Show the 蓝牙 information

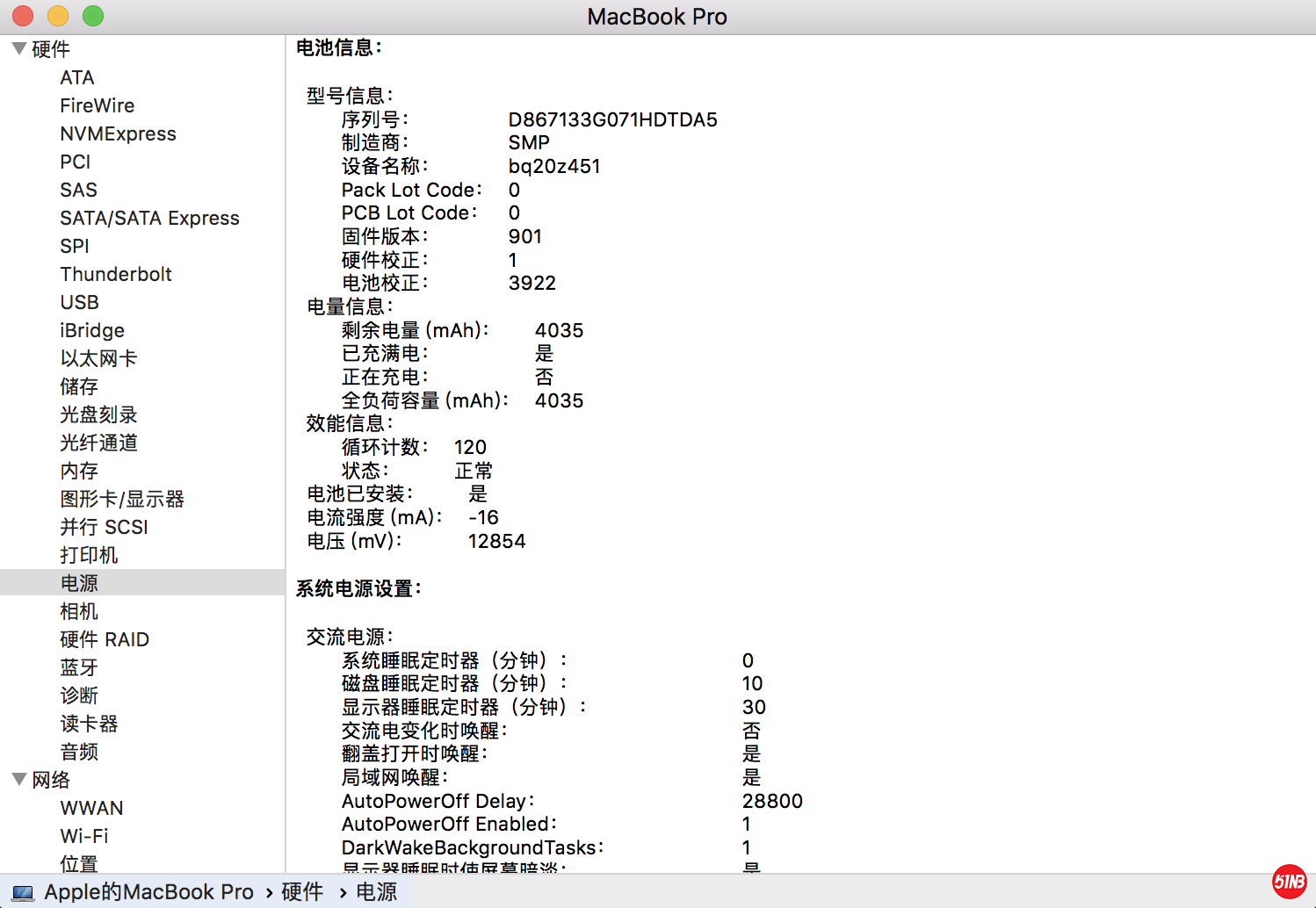tap(78, 667)
